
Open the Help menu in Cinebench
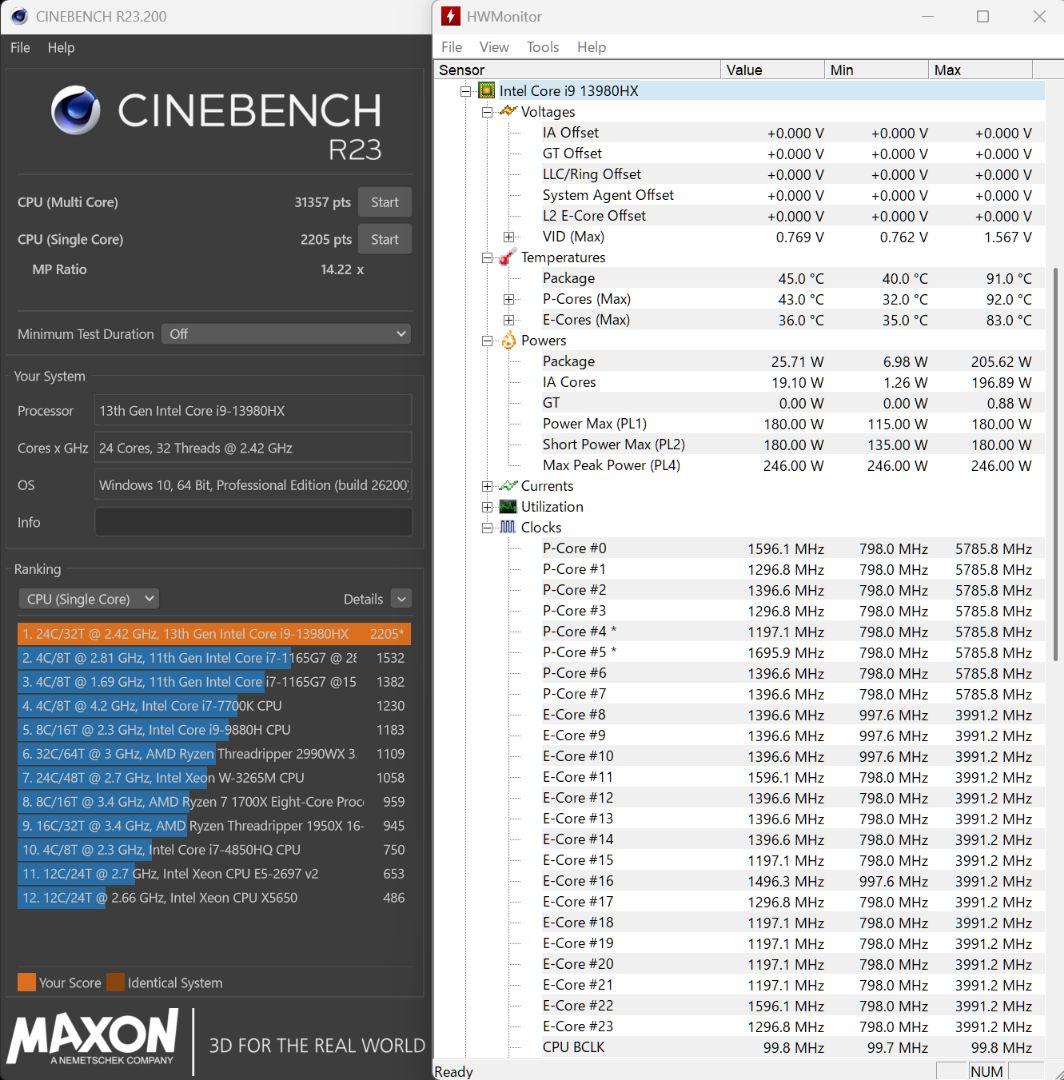[61, 47]
